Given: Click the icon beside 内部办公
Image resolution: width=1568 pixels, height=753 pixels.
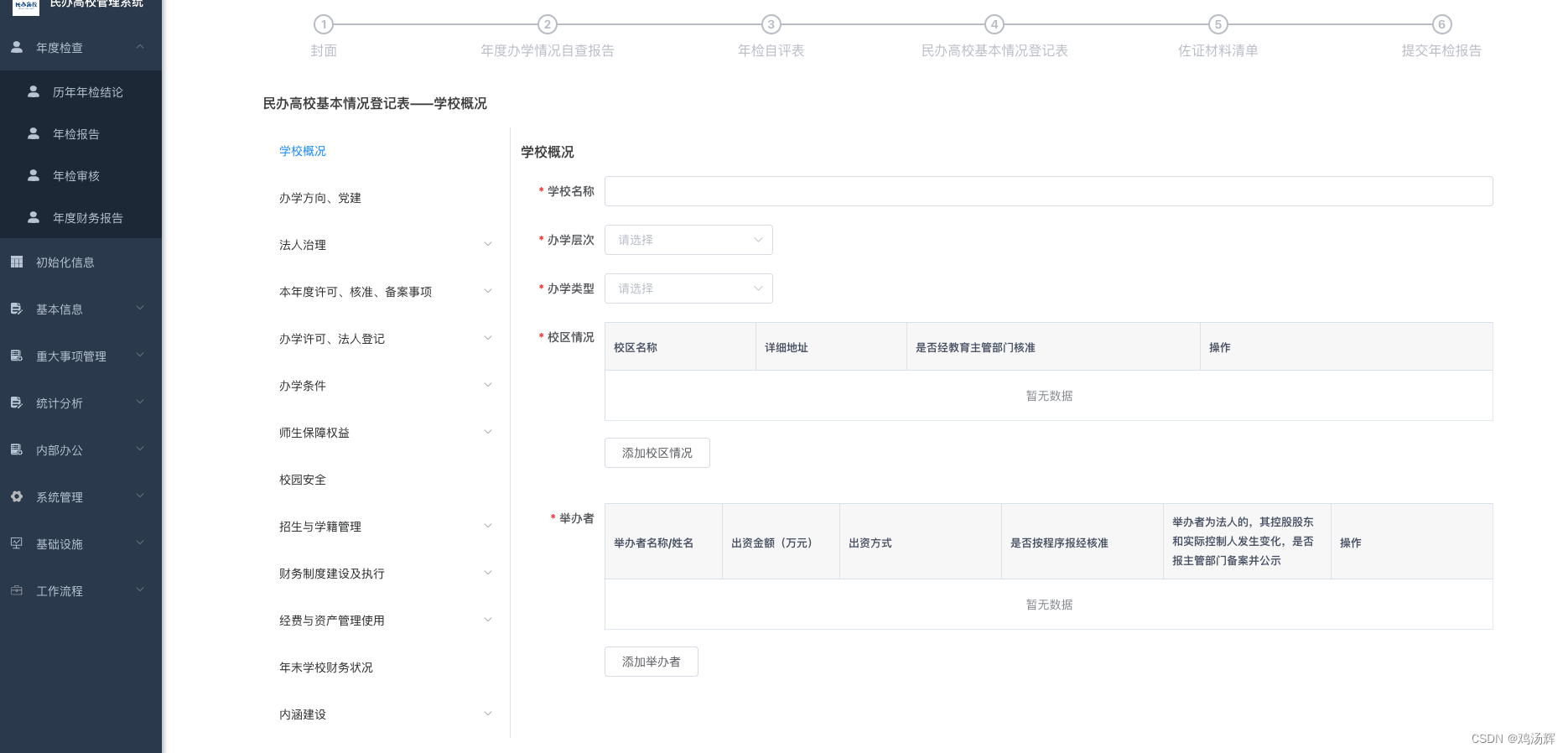Looking at the screenshot, I should (x=17, y=450).
